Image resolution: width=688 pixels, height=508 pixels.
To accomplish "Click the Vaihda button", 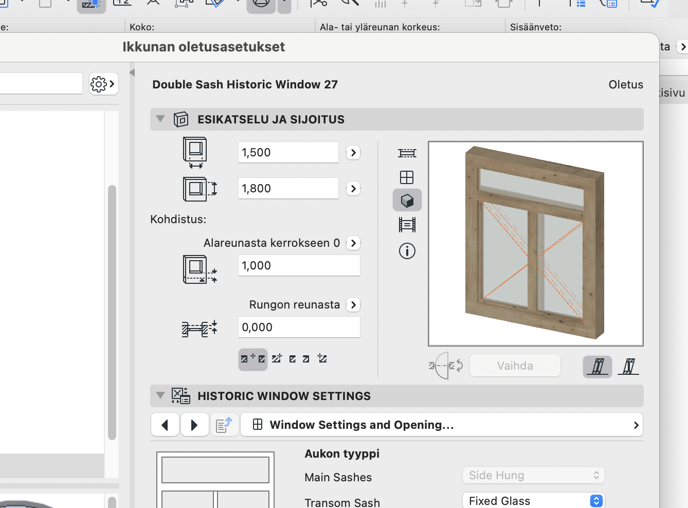I will point(515,366).
